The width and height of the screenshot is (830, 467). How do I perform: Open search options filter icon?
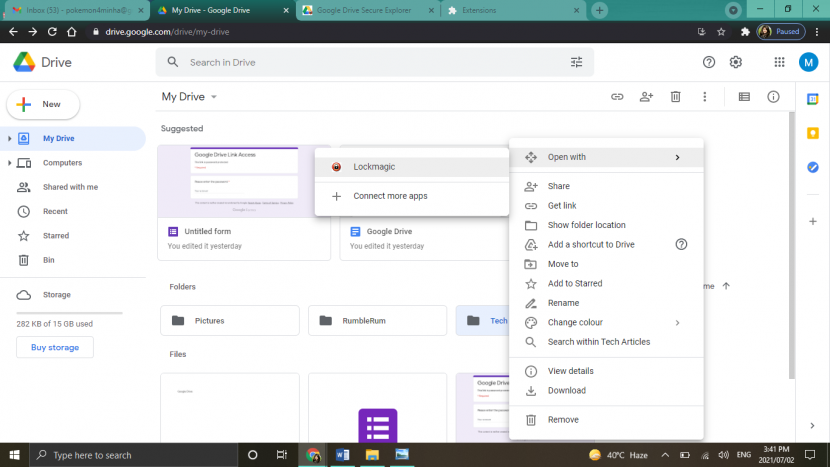pyautogui.click(x=576, y=62)
